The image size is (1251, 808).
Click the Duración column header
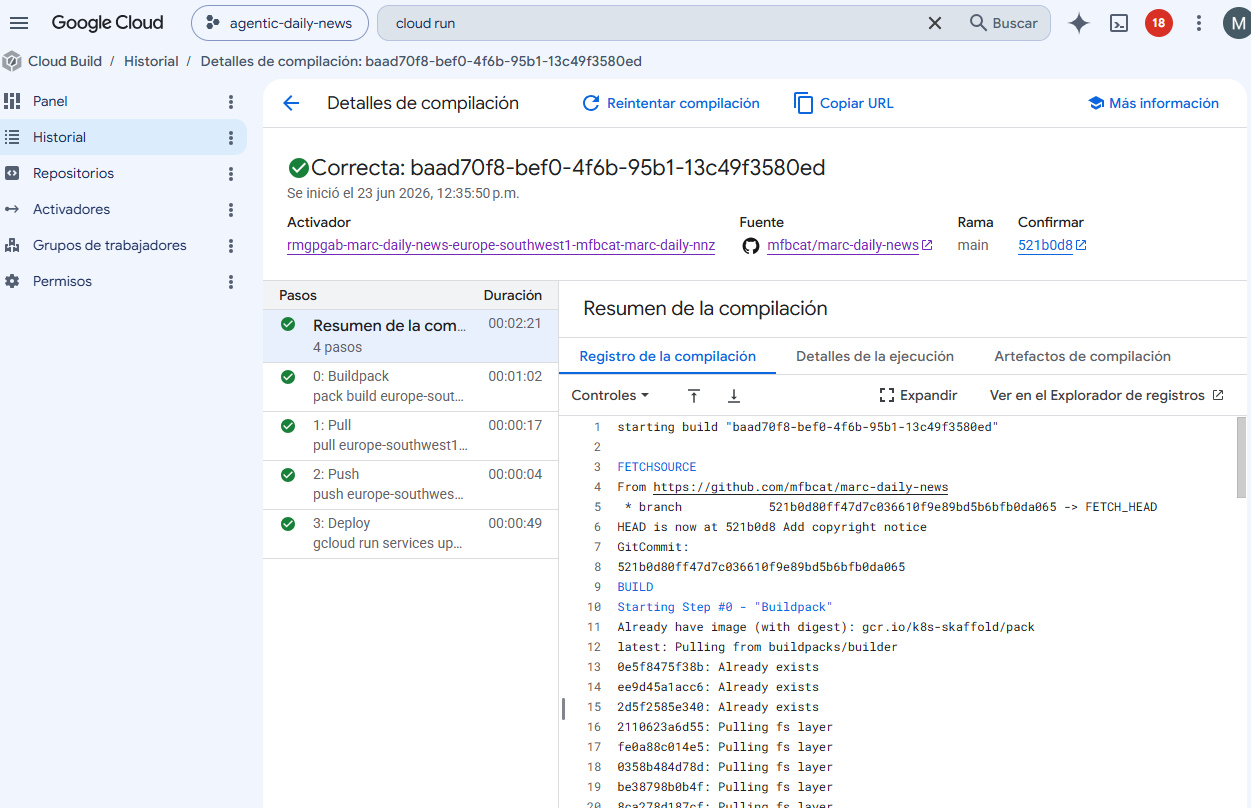click(513, 295)
